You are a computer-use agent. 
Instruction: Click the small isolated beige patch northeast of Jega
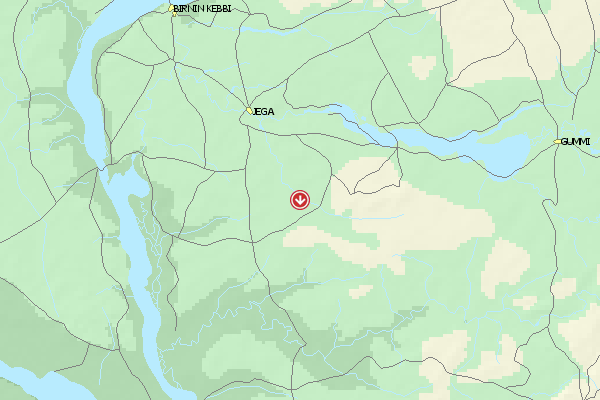(x=423, y=67)
